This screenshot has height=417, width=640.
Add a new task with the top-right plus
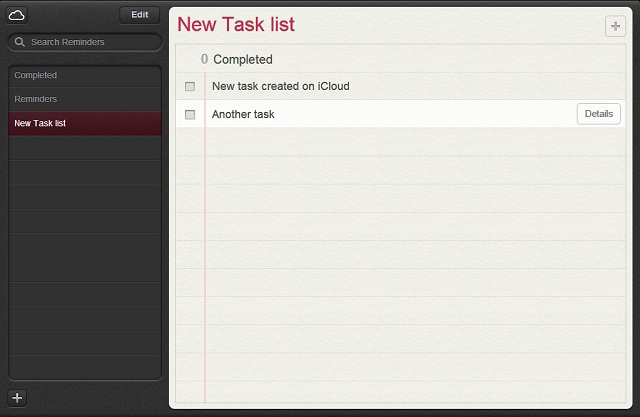pos(615,26)
